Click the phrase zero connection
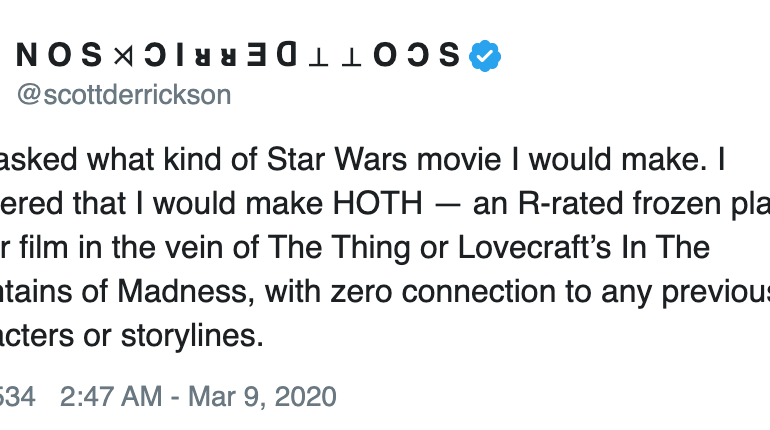The image size is (770, 430). click(x=443, y=292)
